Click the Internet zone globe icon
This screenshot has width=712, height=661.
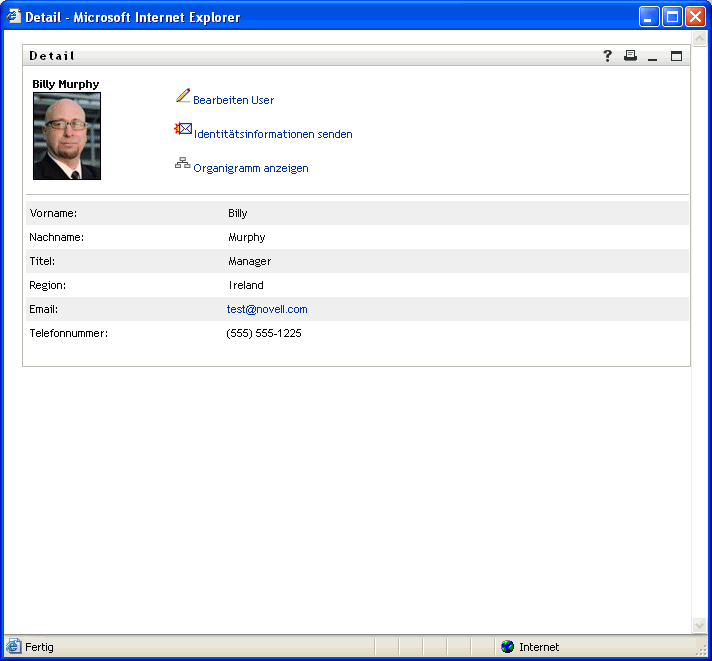[507, 646]
